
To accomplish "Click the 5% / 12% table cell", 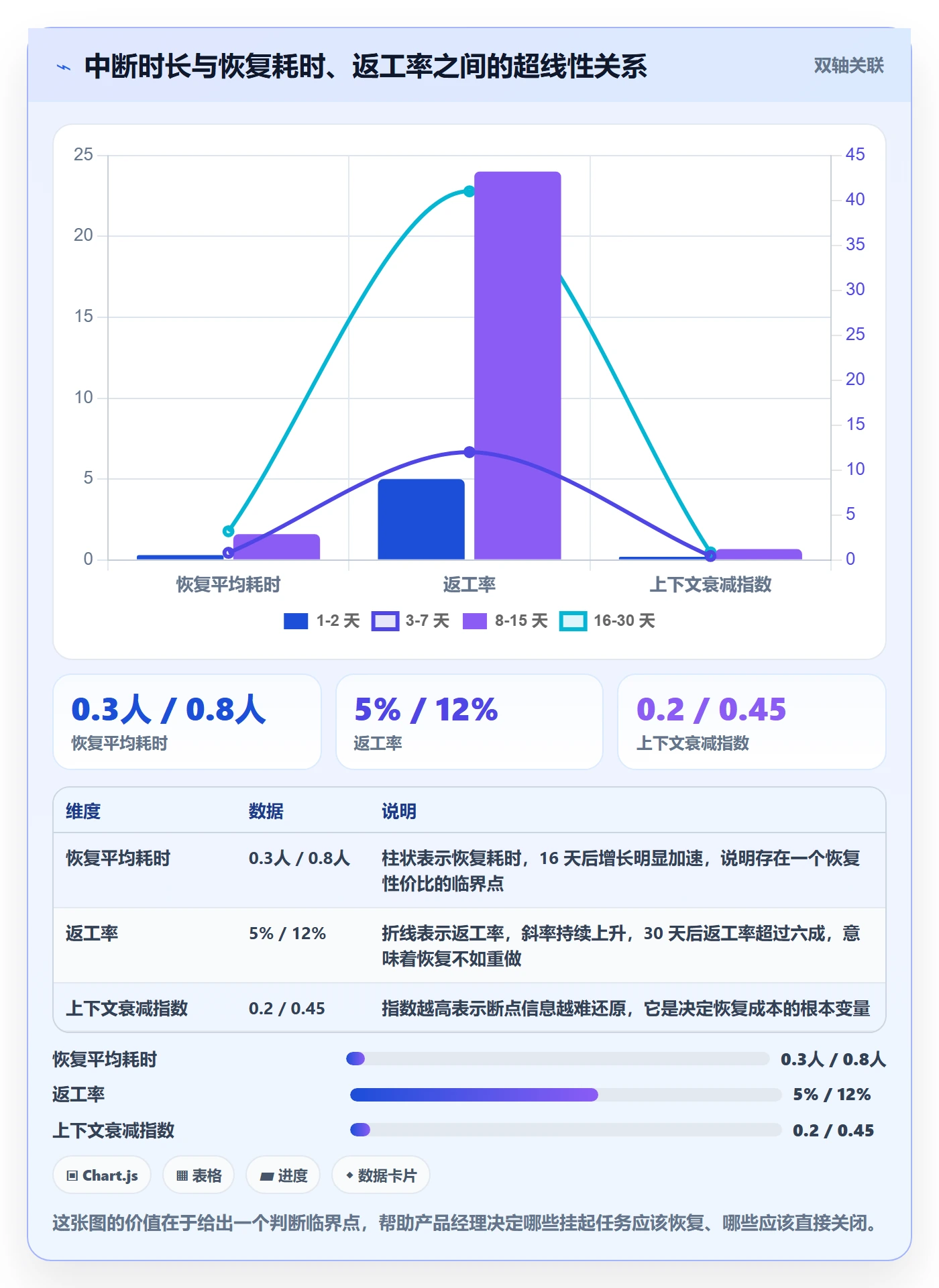I will coord(288,933).
